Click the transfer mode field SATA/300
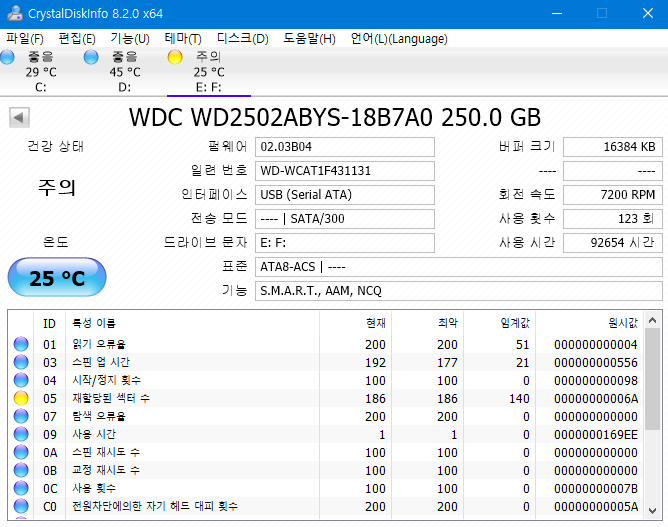This screenshot has height=527, width=668. pyautogui.click(x=345, y=219)
